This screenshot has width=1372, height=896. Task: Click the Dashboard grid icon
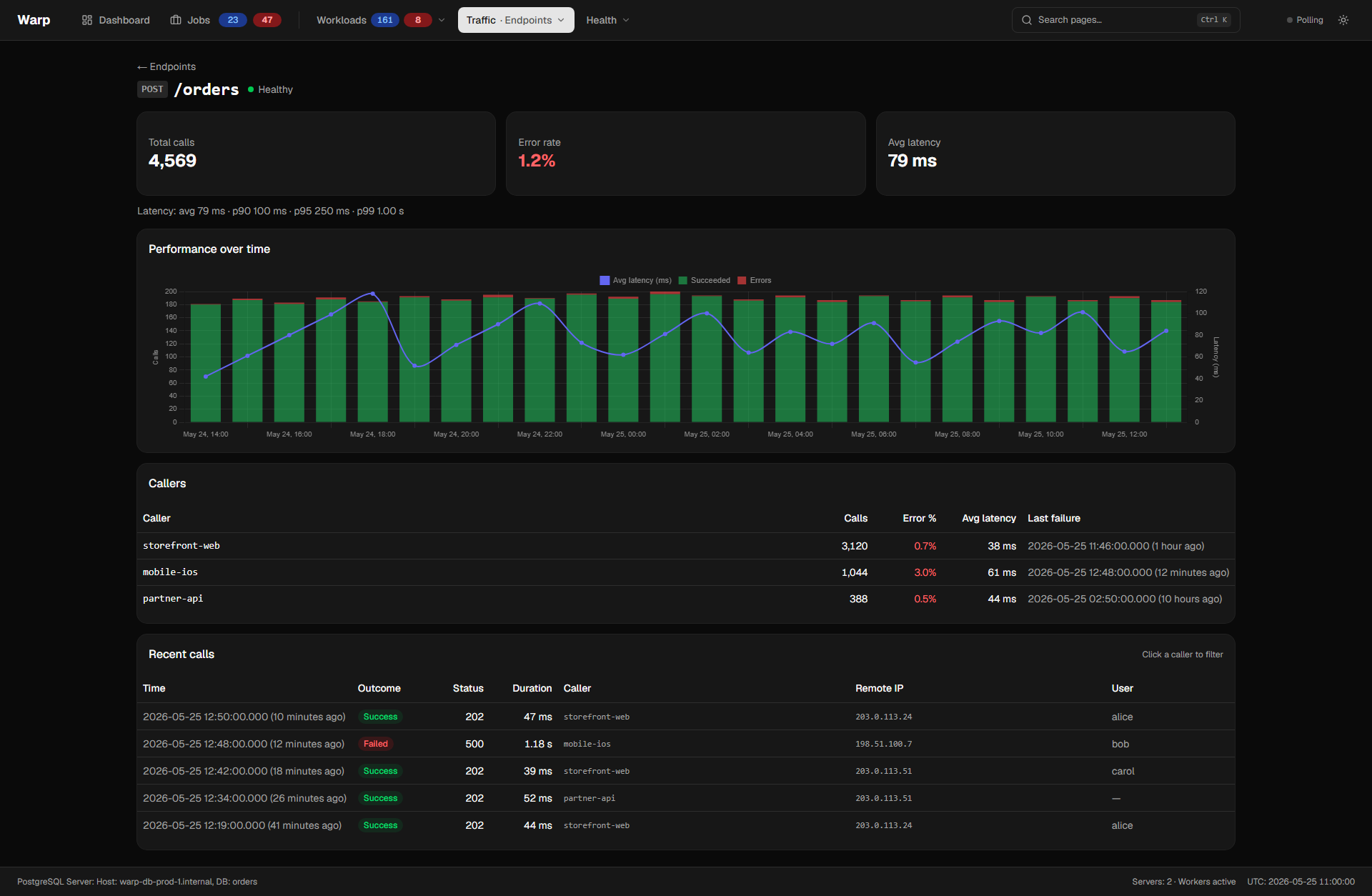(x=87, y=20)
